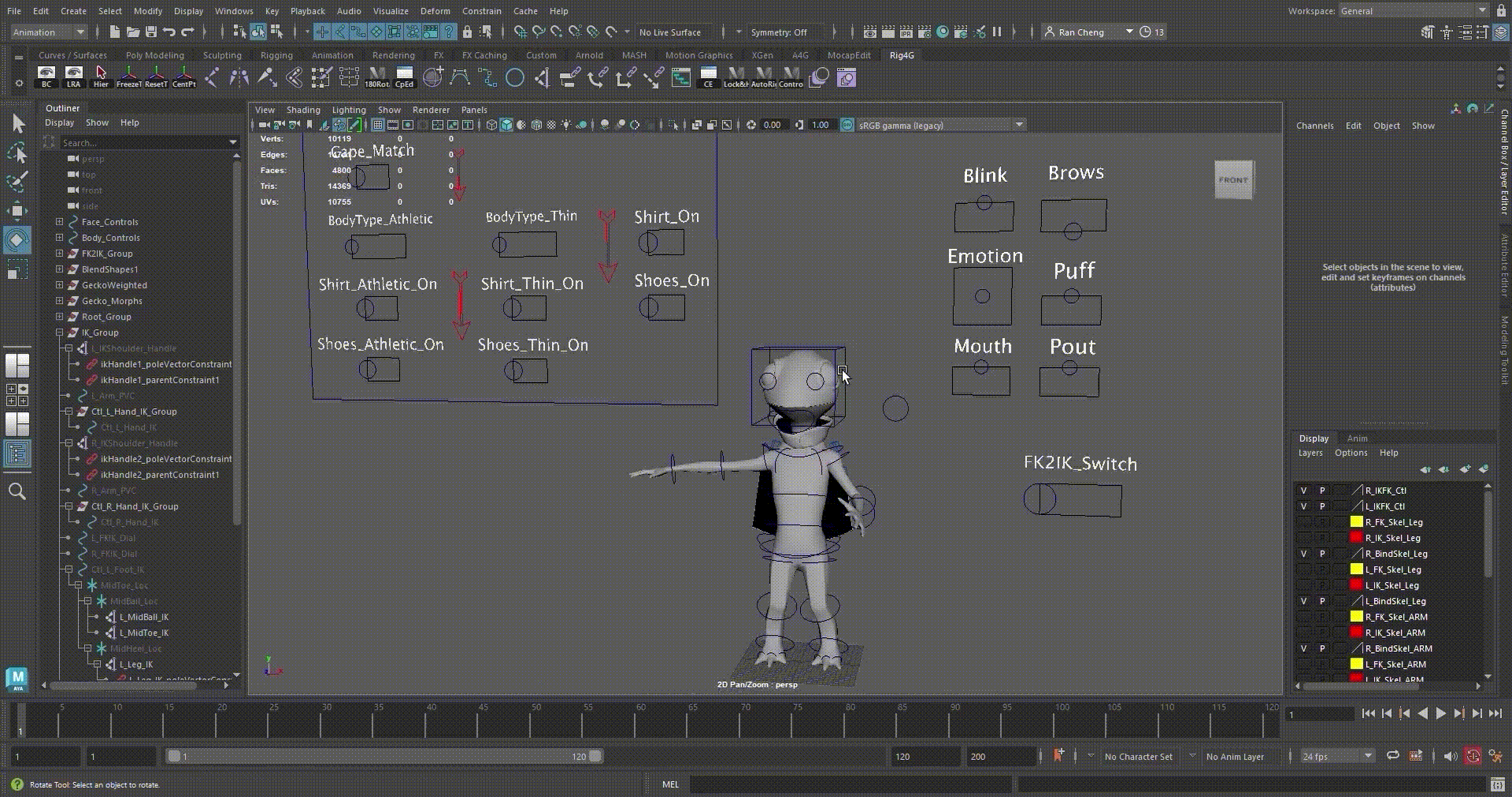Click the play forward button
The image size is (1512, 797).
click(1440, 714)
